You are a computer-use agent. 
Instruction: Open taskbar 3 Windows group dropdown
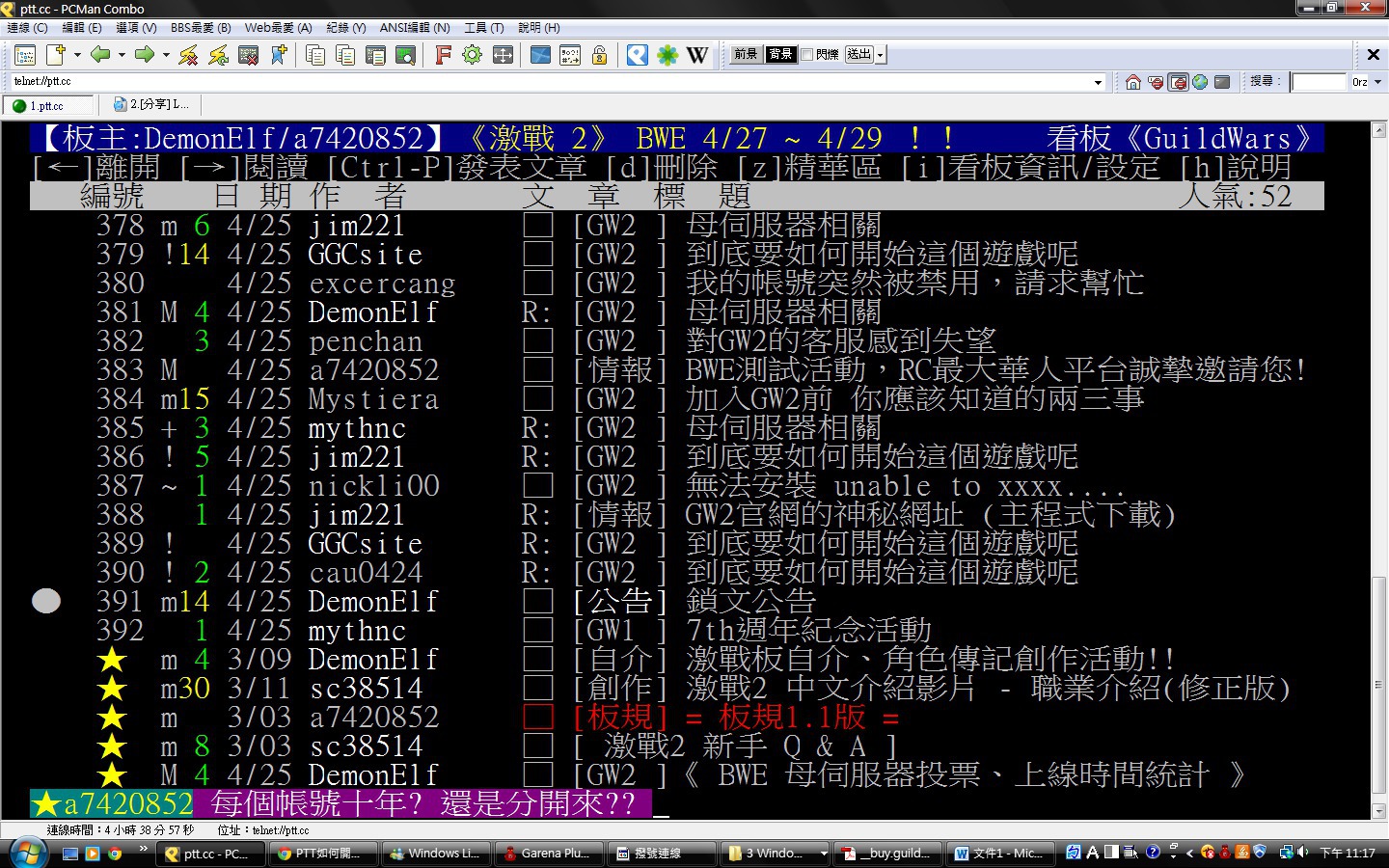point(824,854)
